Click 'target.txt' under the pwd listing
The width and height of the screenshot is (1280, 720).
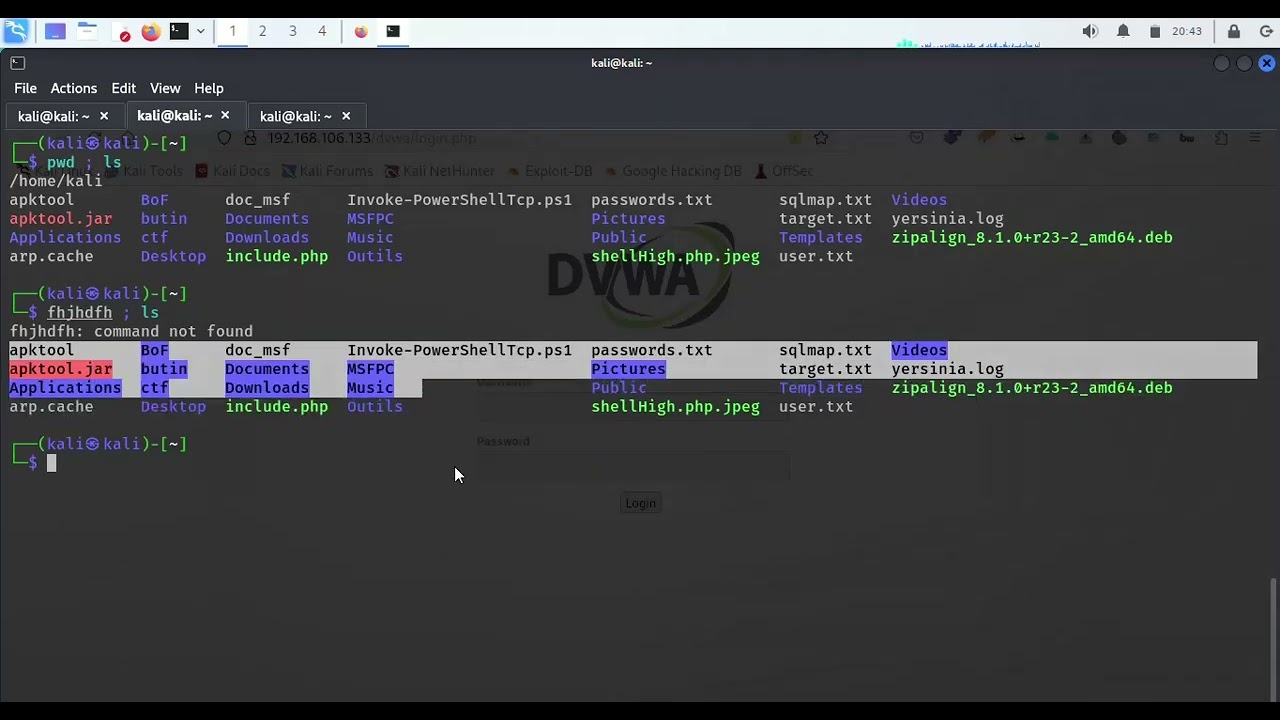coord(825,219)
